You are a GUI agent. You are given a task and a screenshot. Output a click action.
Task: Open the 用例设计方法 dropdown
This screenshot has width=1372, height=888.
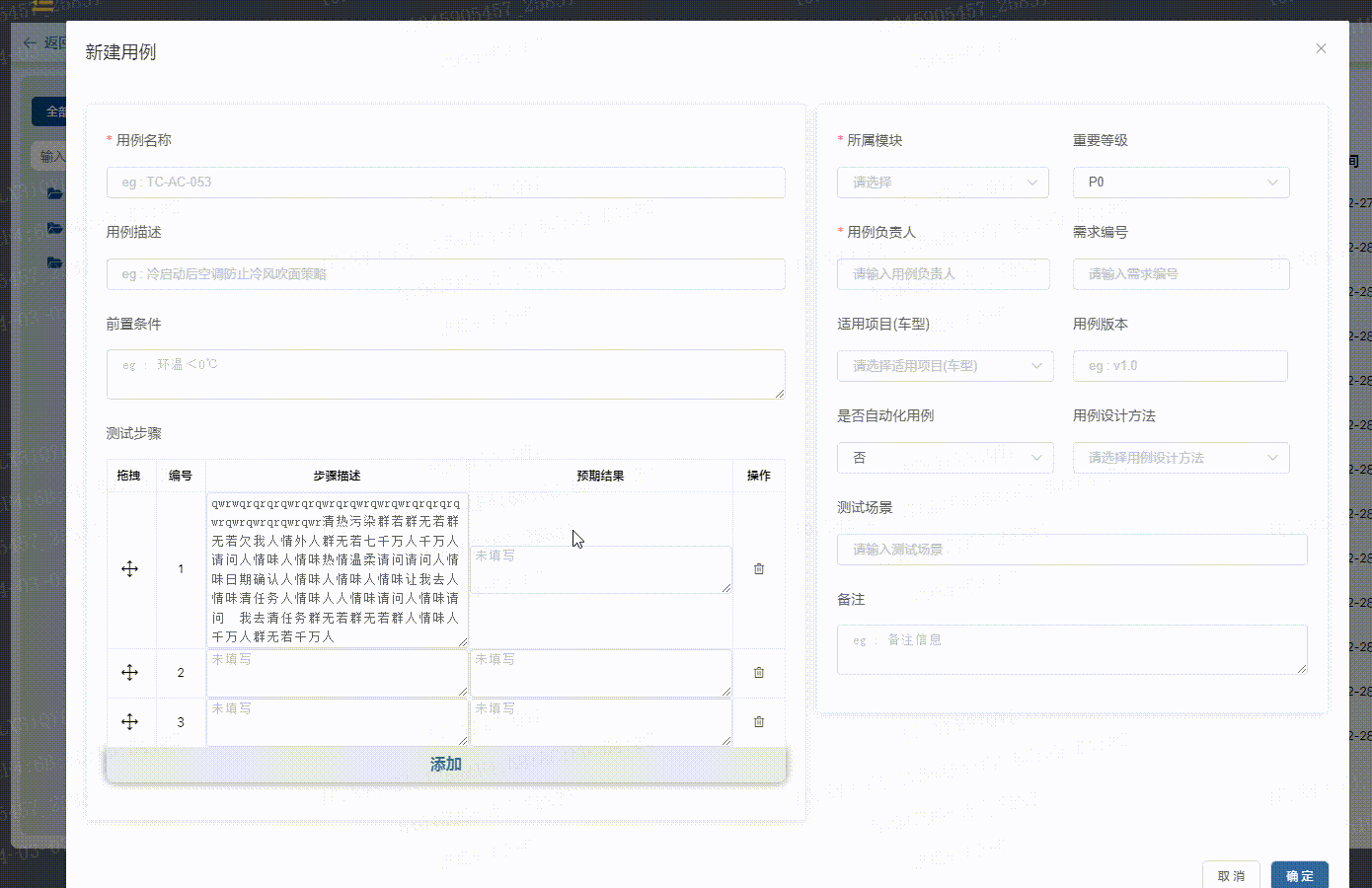coord(1181,457)
